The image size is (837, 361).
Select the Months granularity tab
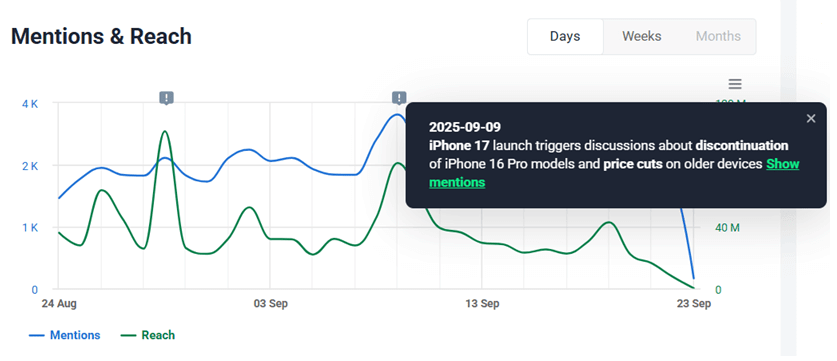[718, 36]
